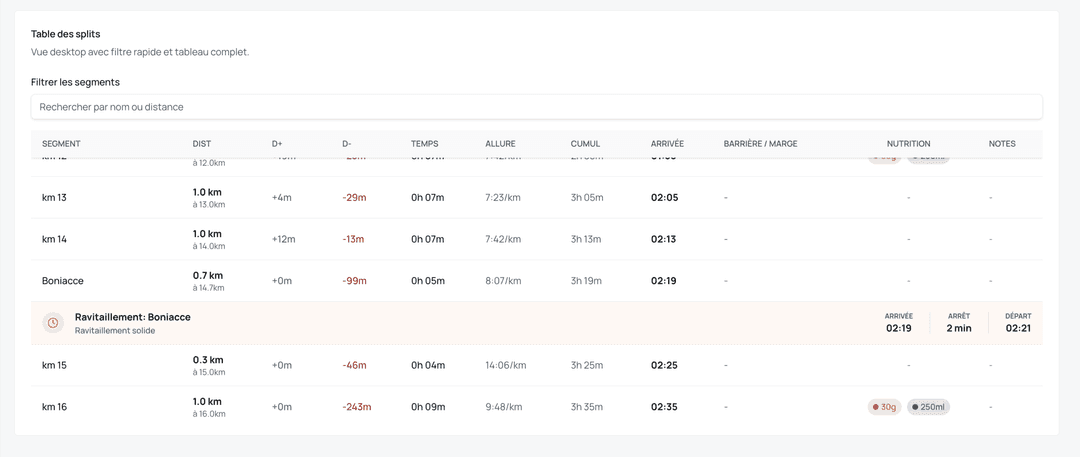The width and height of the screenshot is (1080, 457).
Task: Focus the segment search field
Action: point(536,106)
